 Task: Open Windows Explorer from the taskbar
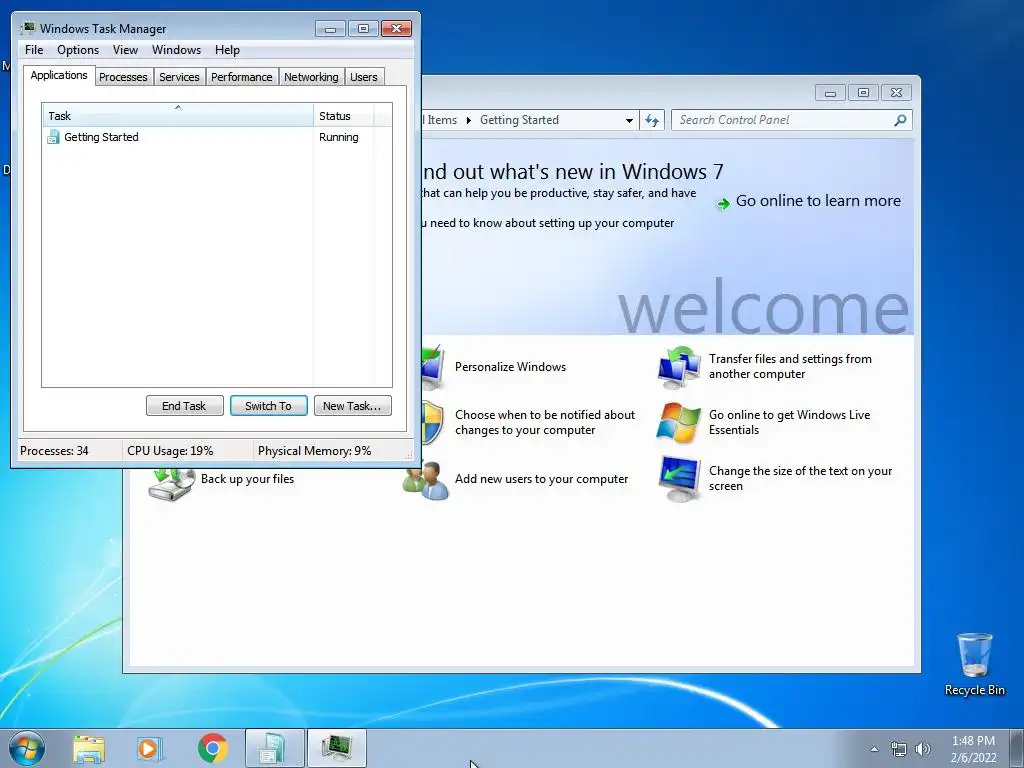[x=89, y=748]
